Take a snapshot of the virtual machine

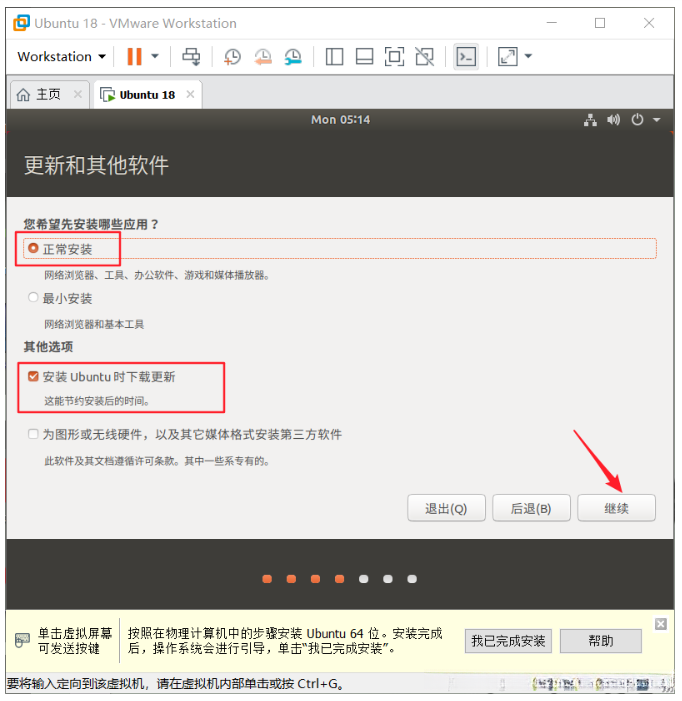[x=232, y=57]
